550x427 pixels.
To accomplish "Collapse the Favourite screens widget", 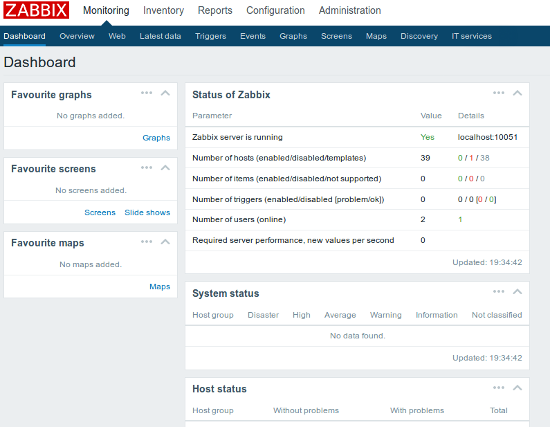I will coord(165,168).
